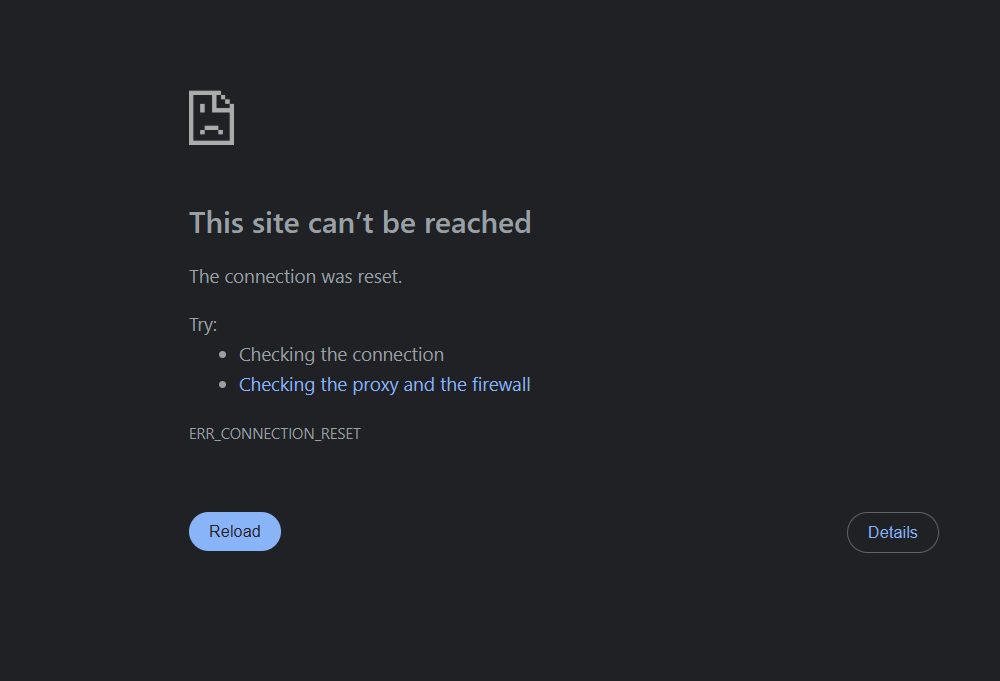Click the Reload button
The height and width of the screenshot is (681, 1000).
(235, 531)
